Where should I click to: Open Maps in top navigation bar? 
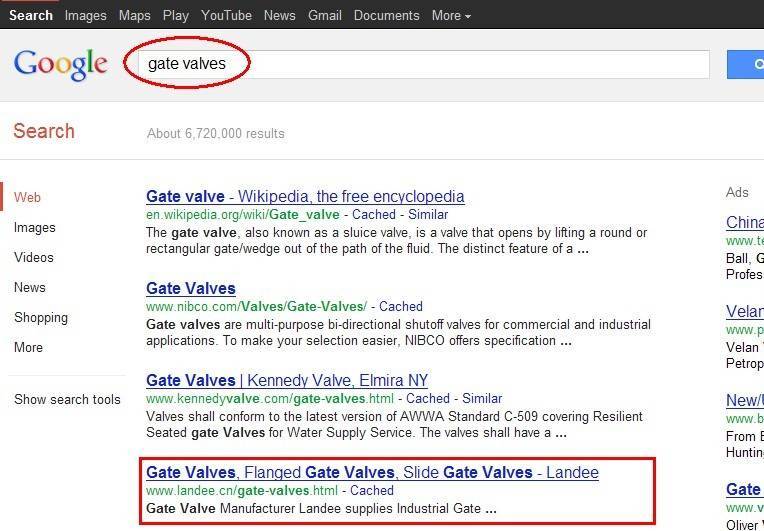click(134, 16)
